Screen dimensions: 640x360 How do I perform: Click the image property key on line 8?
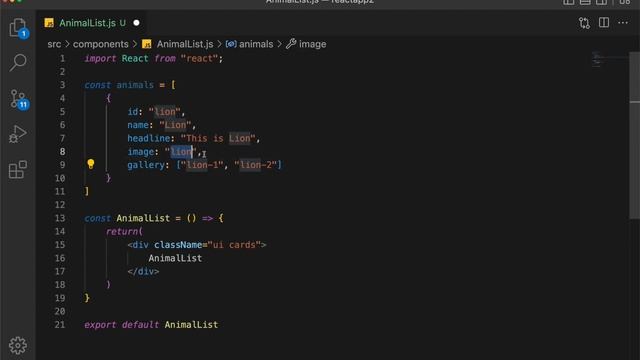point(140,152)
